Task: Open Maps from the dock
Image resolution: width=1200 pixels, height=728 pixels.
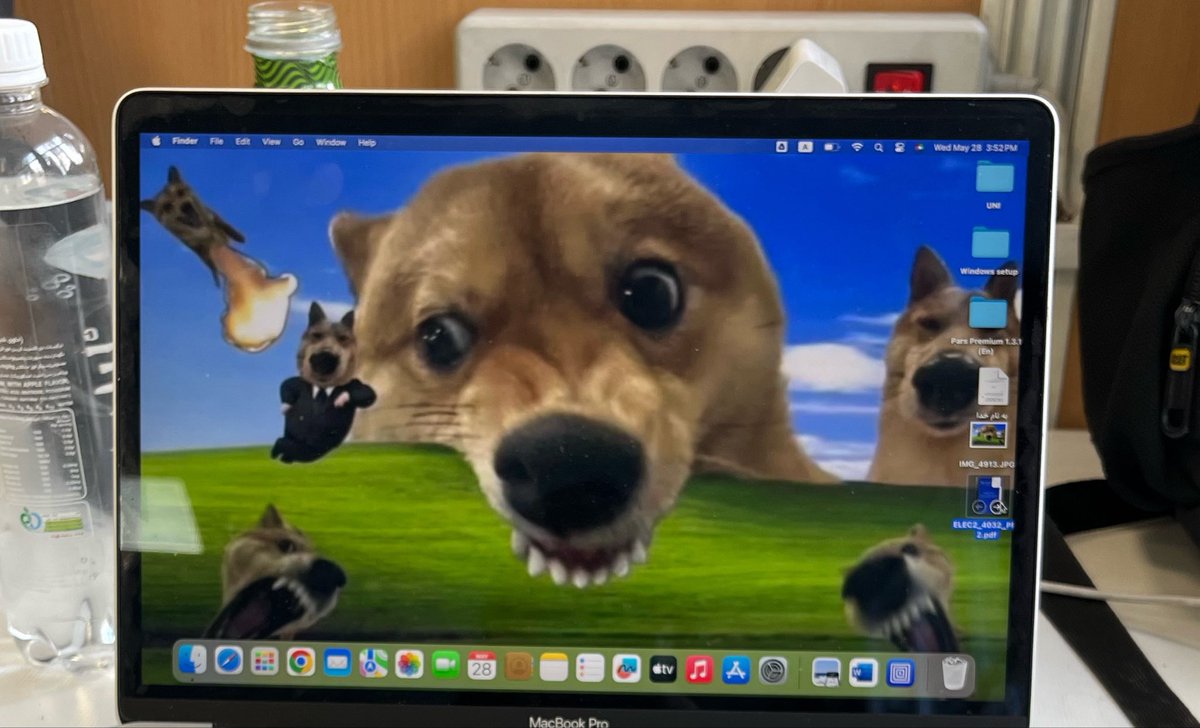Action: [374, 663]
